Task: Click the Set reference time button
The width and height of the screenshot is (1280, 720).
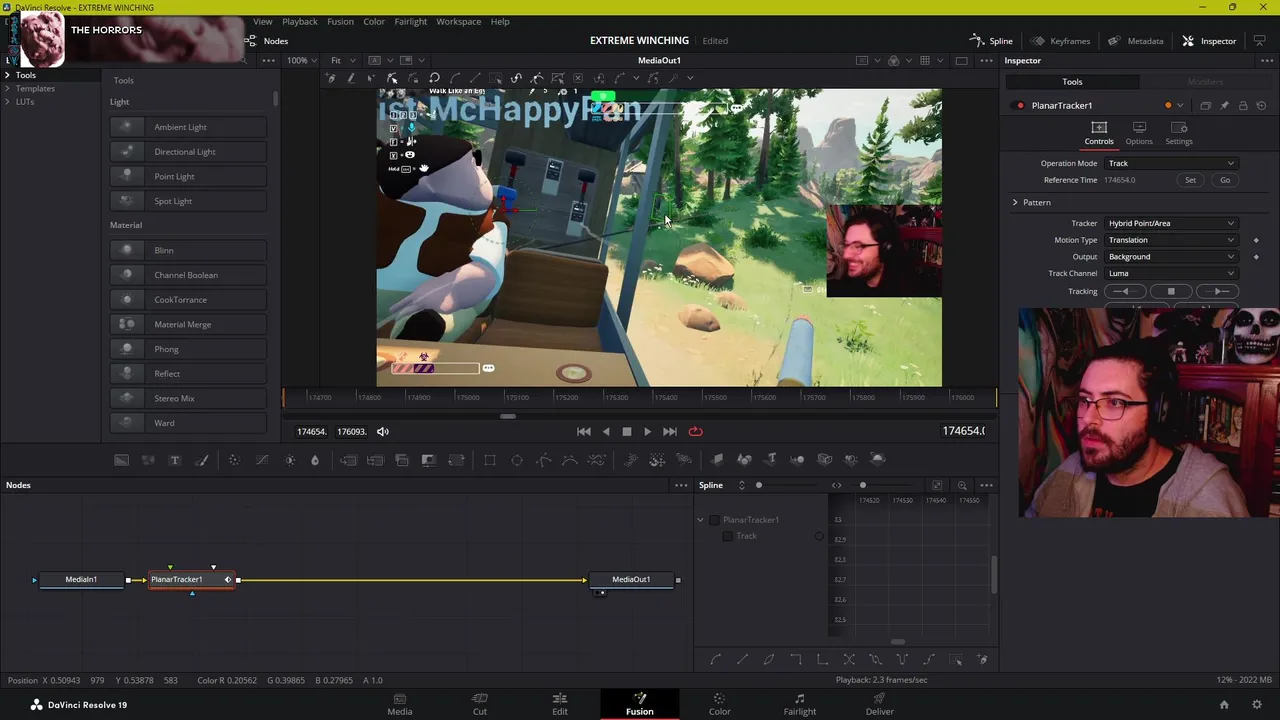Action: pos(1190,181)
